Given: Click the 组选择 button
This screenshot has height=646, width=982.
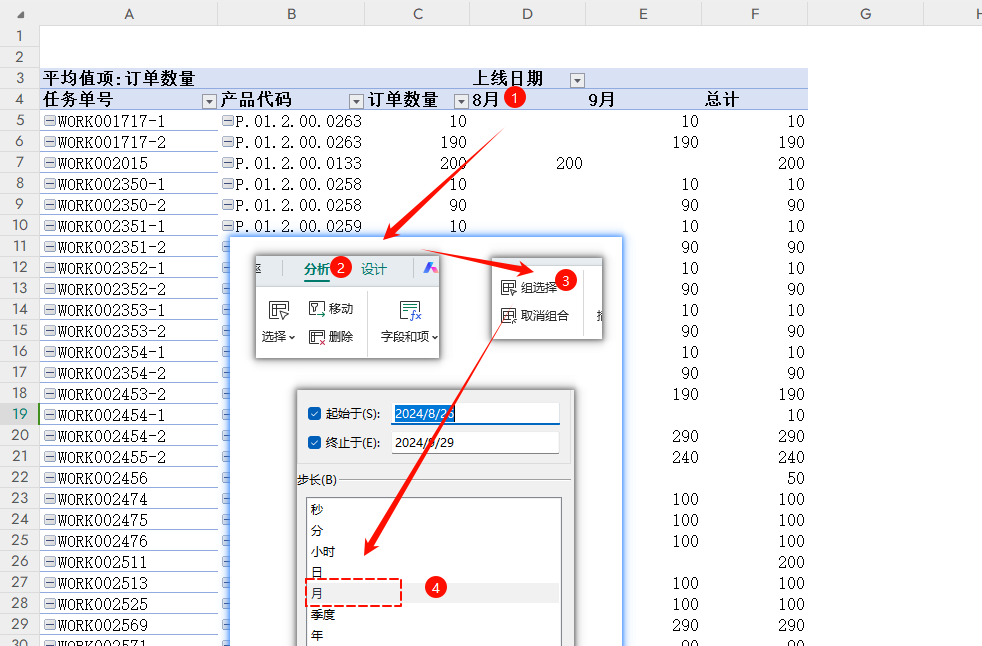Looking at the screenshot, I should (x=529, y=288).
